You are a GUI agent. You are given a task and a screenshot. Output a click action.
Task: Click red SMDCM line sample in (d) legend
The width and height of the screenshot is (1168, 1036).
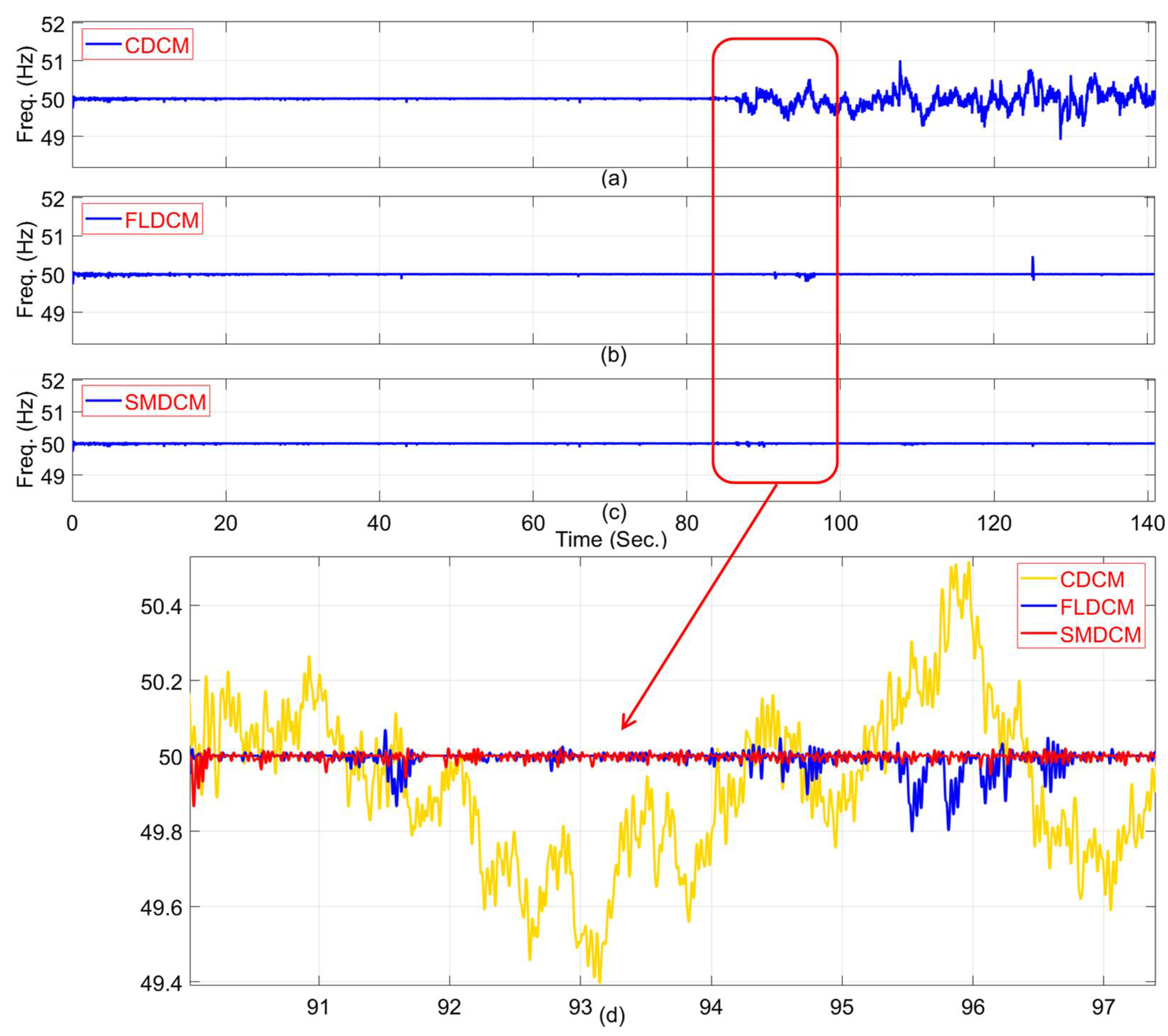click(x=1038, y=634)
